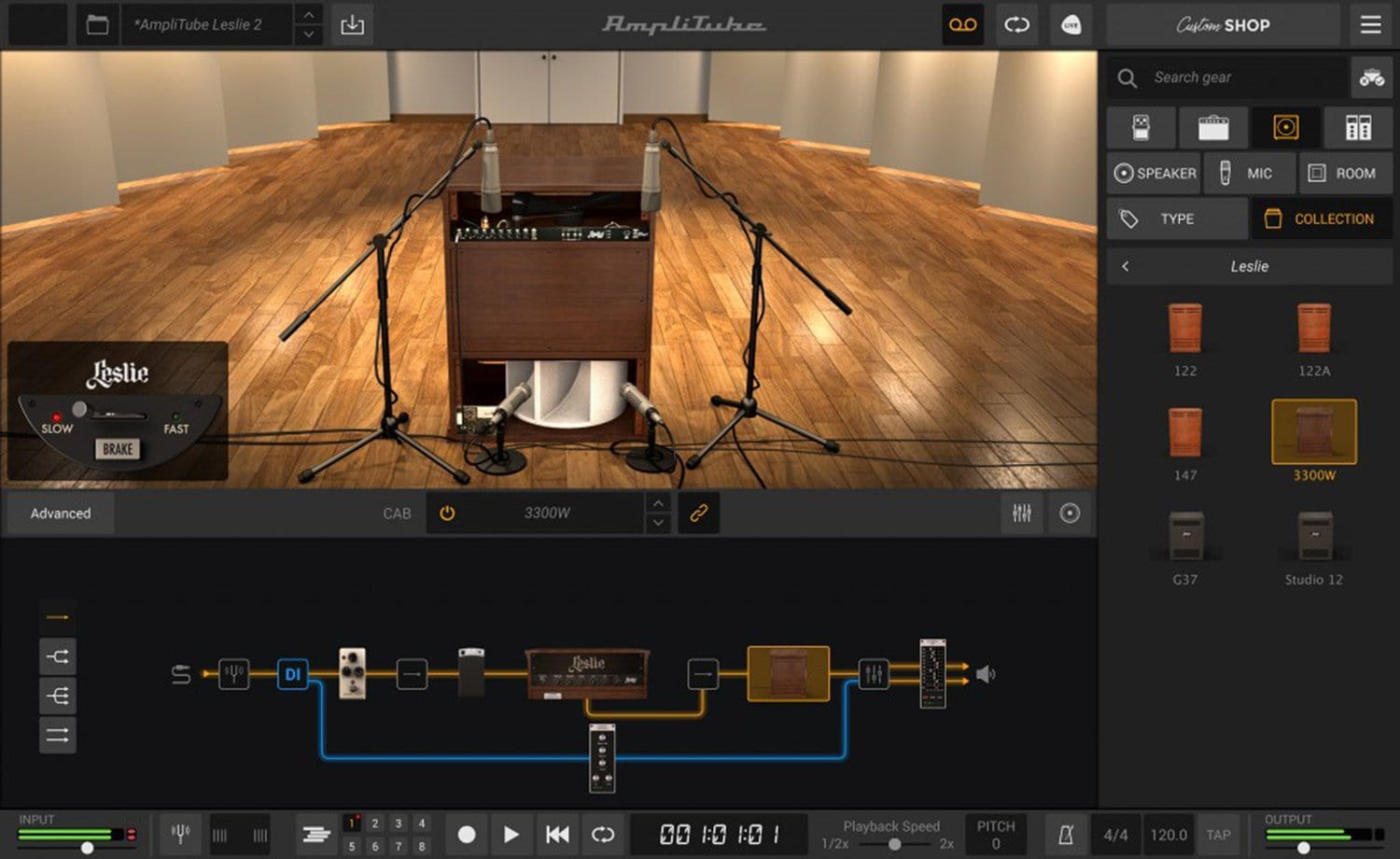Switch to the SPEAKER tab
The image size is (1400, 859).
(x=1155, y=173)
